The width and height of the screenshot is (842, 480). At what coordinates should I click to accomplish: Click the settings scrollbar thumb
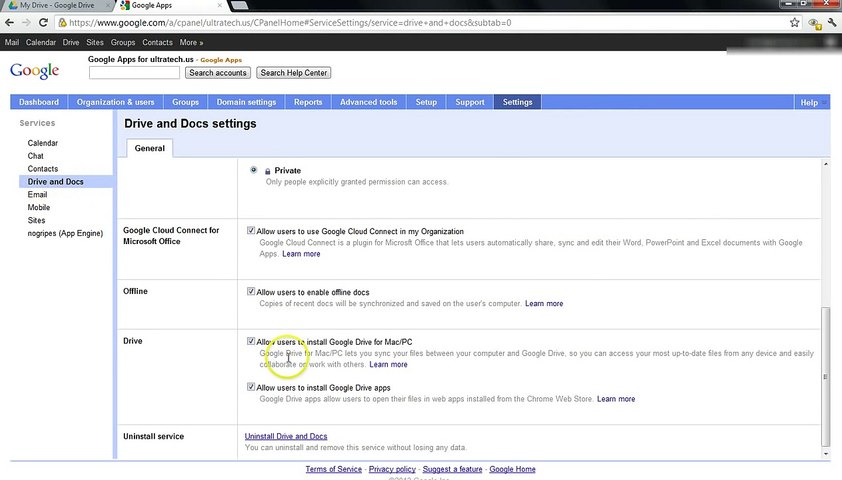coord(825,376)
